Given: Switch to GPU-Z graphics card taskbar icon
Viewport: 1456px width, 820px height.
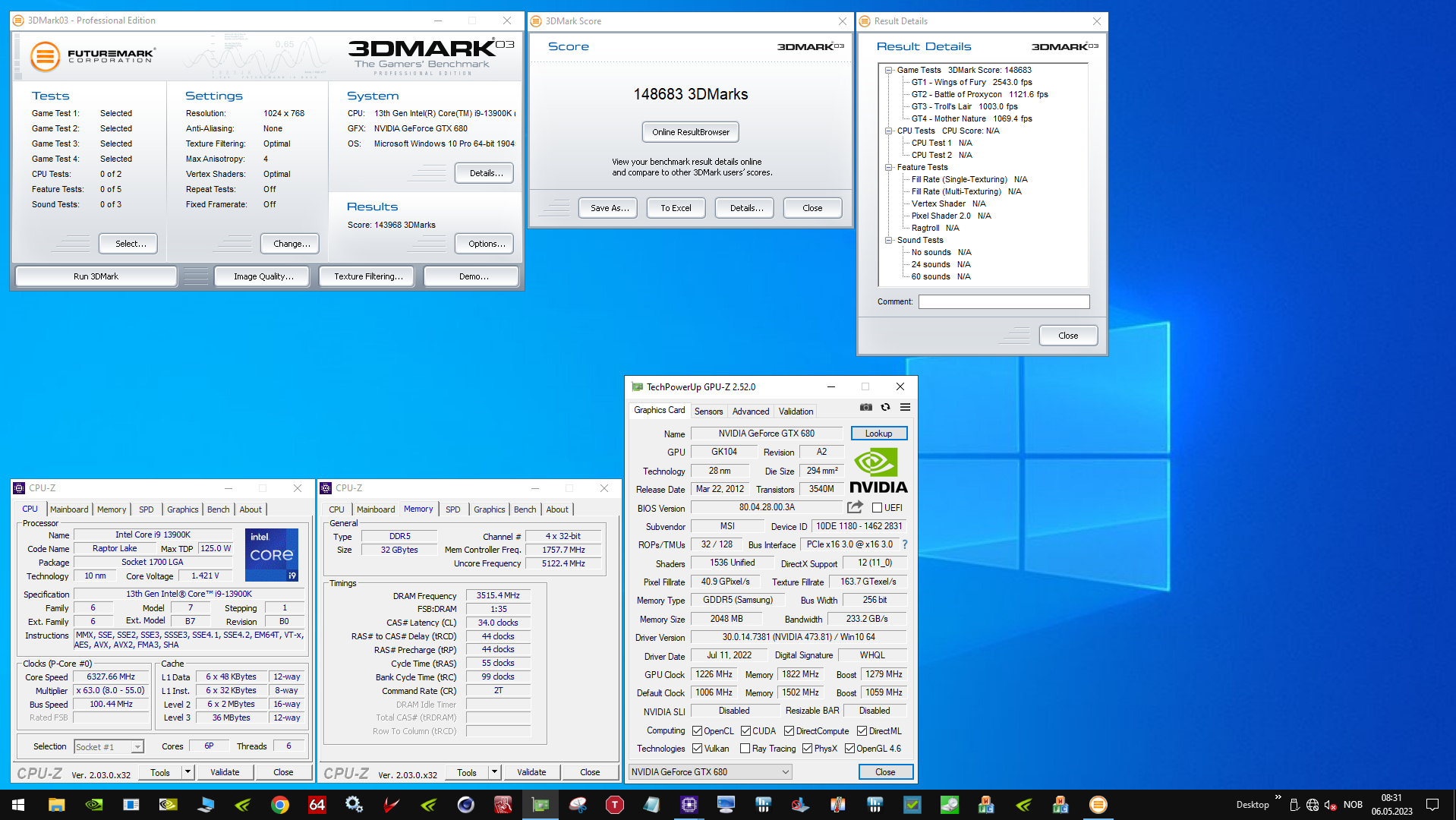Looking at the screenshot, I should pos(540,805).
